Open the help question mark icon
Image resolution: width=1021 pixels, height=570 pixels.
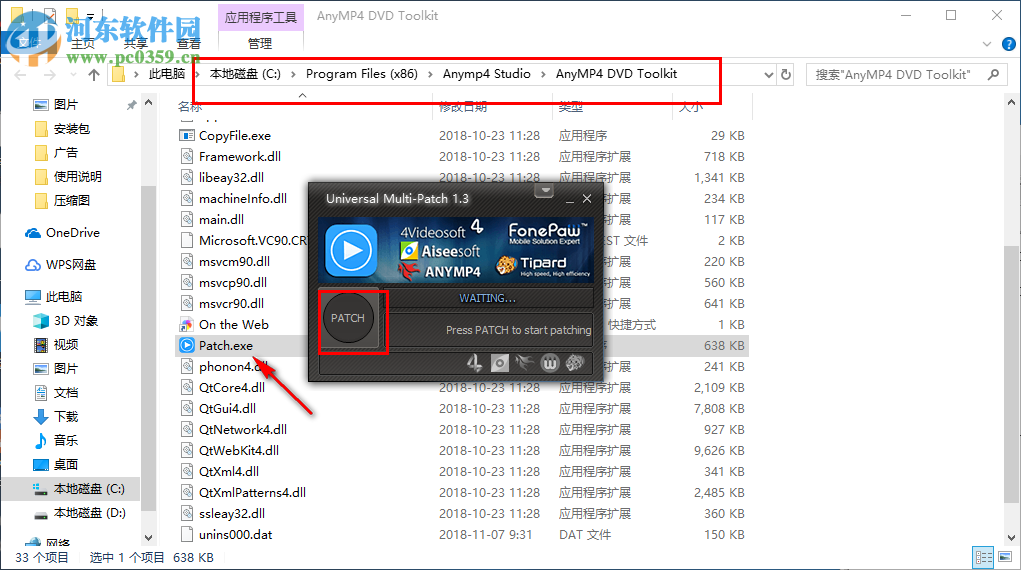[1009, 44]
